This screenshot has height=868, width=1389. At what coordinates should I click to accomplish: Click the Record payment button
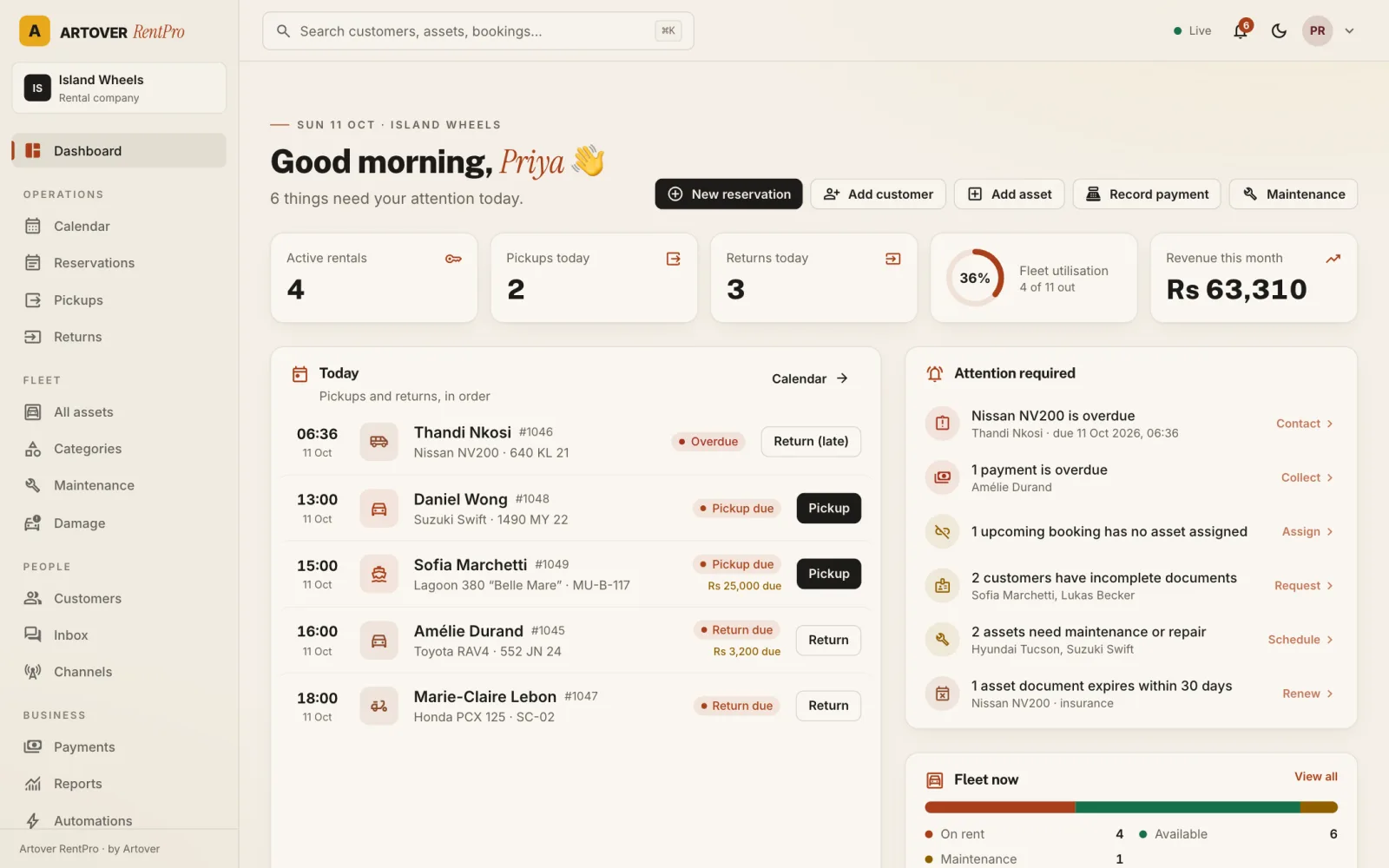tap(1147, 194)
